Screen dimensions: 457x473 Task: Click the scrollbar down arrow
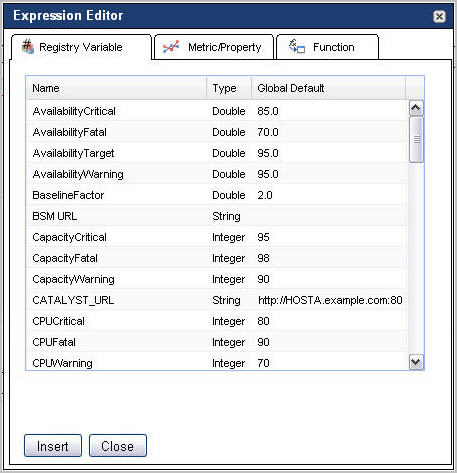[x=416, y=362]
